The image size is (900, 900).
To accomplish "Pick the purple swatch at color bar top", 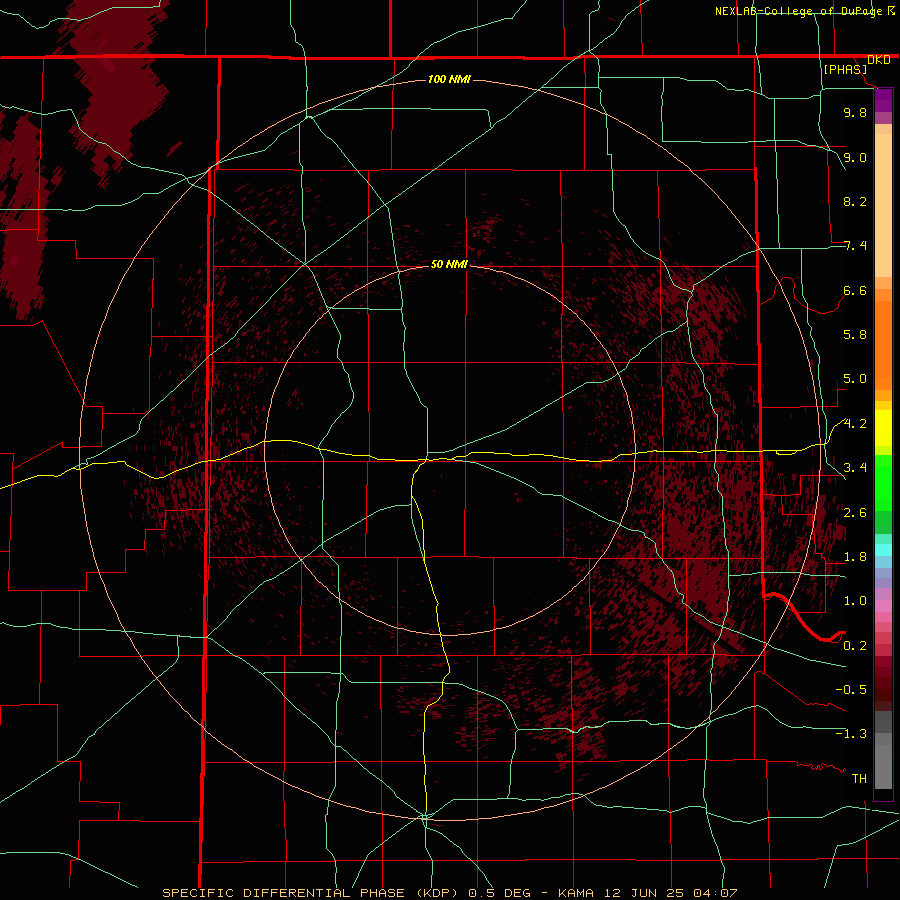I will (883, 100).
